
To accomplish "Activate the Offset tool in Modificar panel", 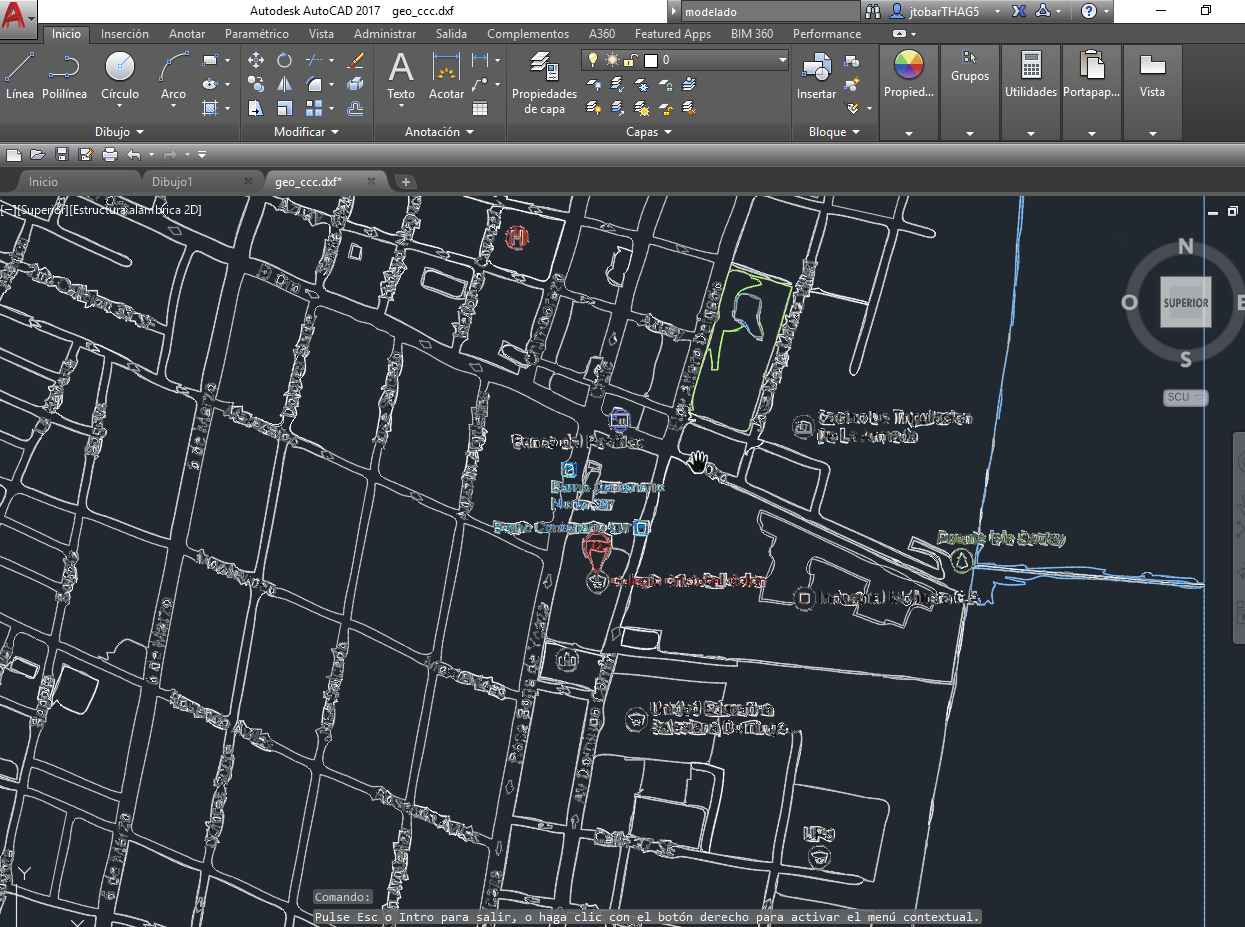I will coord(355,108).
